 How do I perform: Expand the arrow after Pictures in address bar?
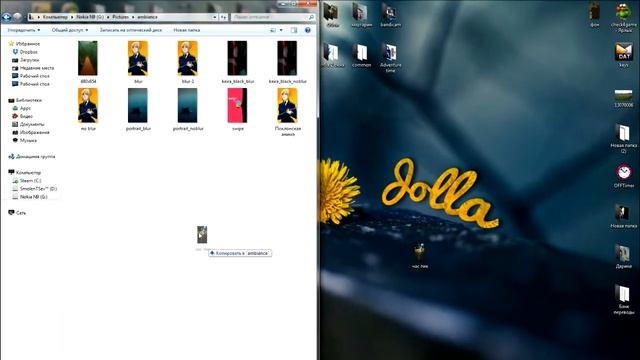click(x=133, y=17)
